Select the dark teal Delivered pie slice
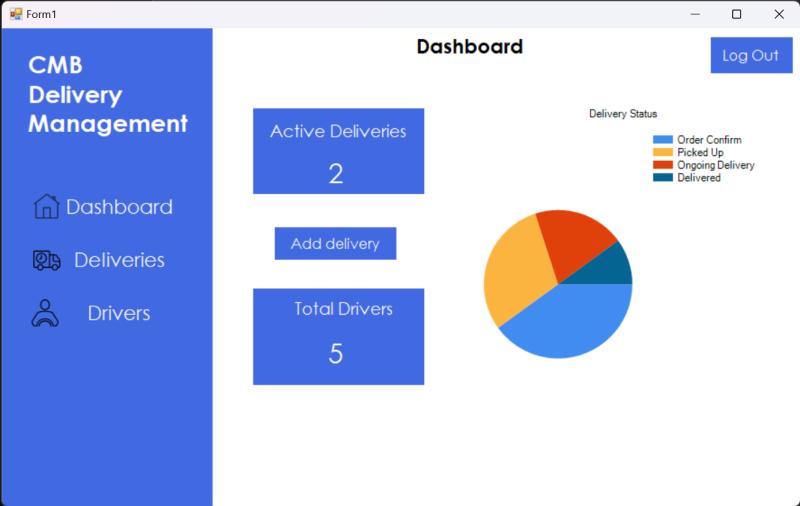This screenshot has height=506, width=800. tap(612, 268)
